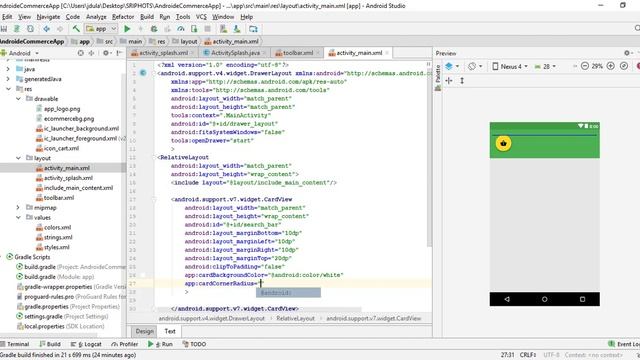The height and width of the screenshot is (360, 640).
Task: Open the VCS menu
Action: (x=201, y=17)
